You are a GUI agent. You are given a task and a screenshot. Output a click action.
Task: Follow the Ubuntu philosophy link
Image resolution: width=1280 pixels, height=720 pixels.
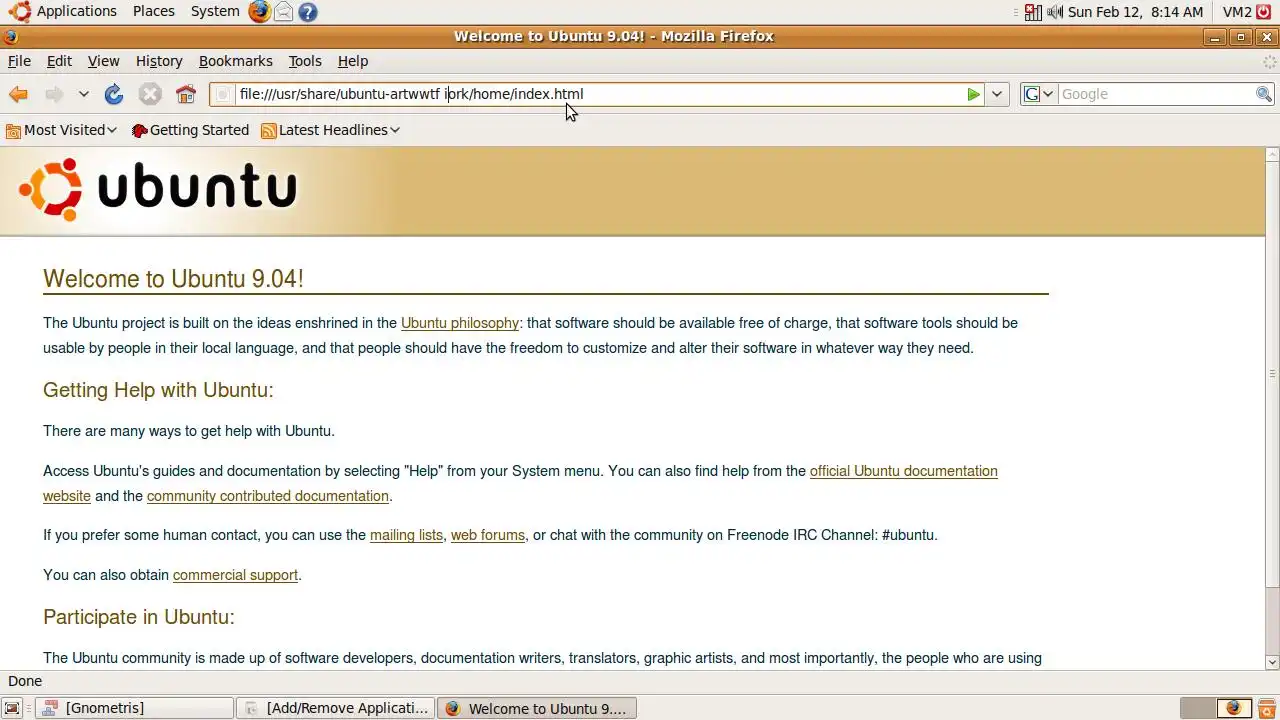[x=460, y=323]
